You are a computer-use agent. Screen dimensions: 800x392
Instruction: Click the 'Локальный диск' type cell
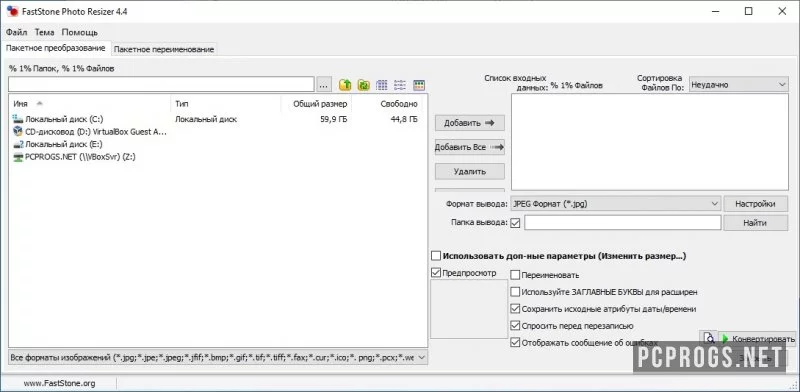tap(206, 119)
